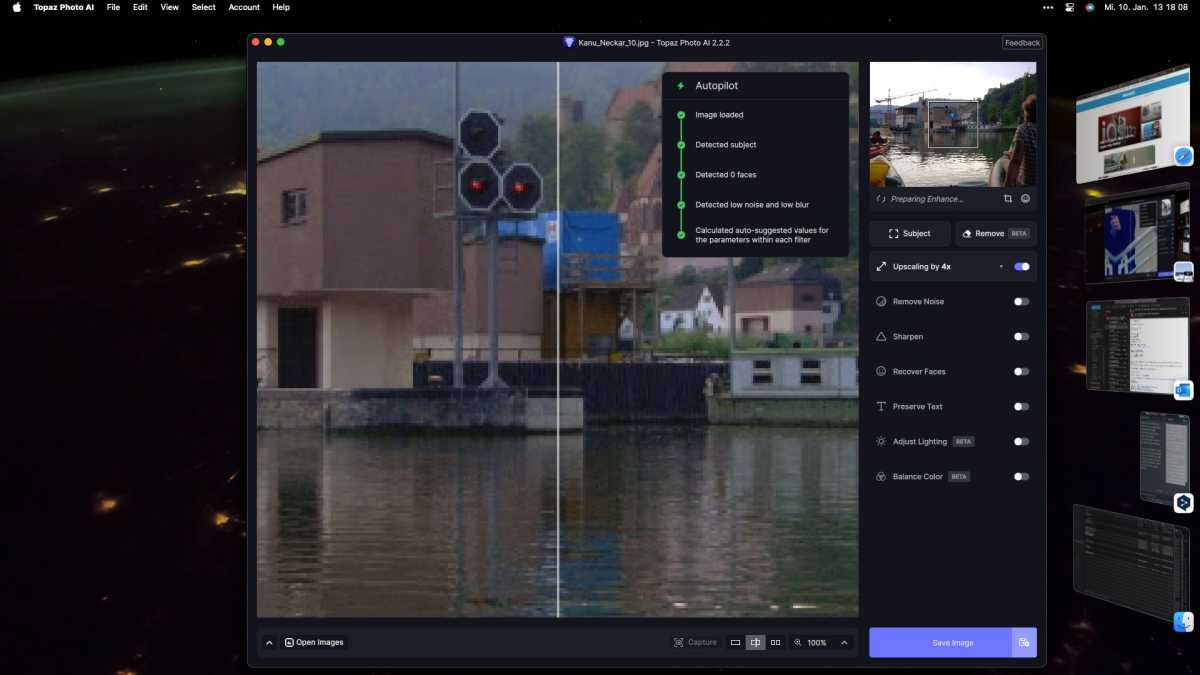Viewport: 1200px width, 675px height.
Task: Switch to the Safari window in Stage Manager
Action: click(1132, 123)
